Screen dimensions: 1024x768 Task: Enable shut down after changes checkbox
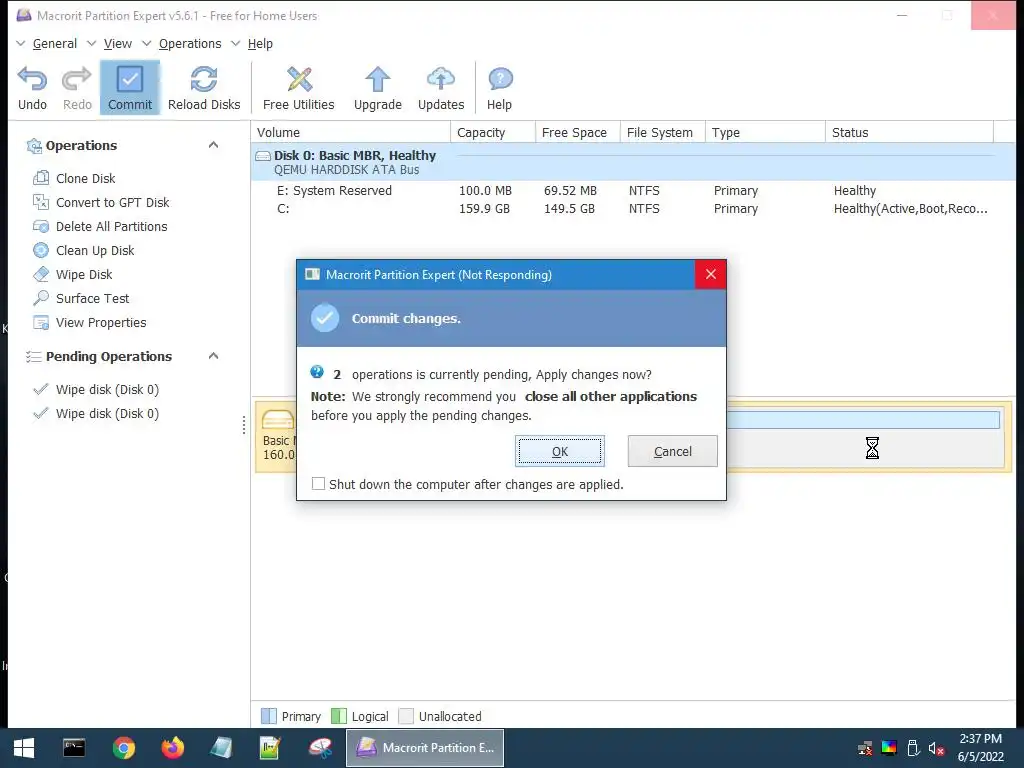318,484
